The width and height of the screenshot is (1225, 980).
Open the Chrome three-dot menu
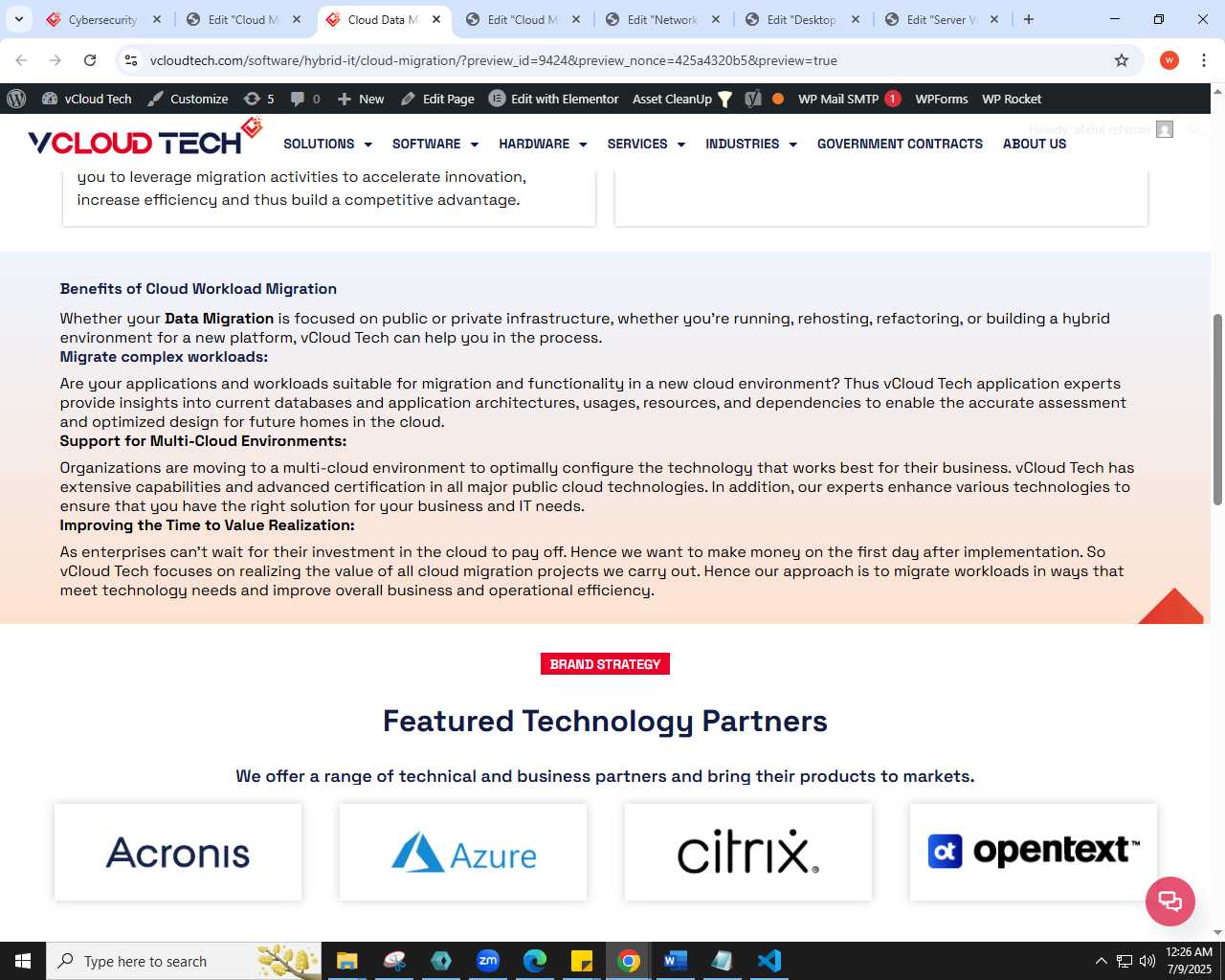[1204, 60]
